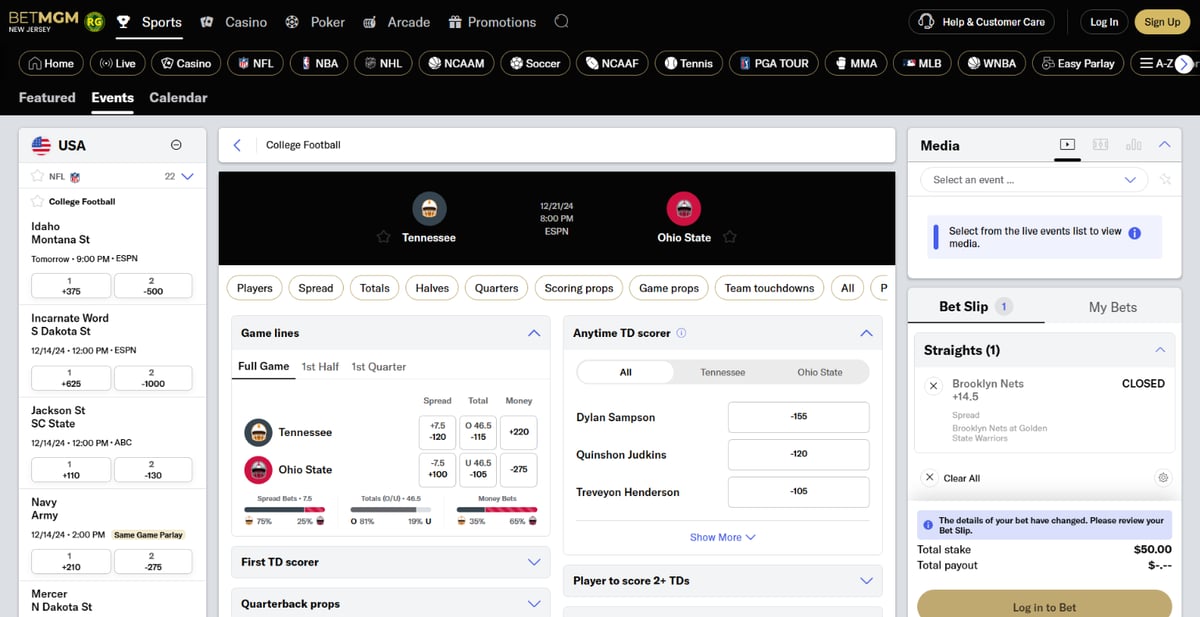Viewport: 1200px width, 617px height.
Task: Open NHL category chip
Action: (x=383, y=63)
